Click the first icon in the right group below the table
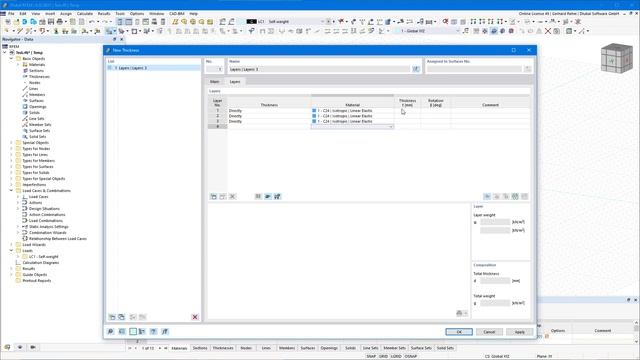The width and height of the screenshot is (640, 360). coord(487,196)
